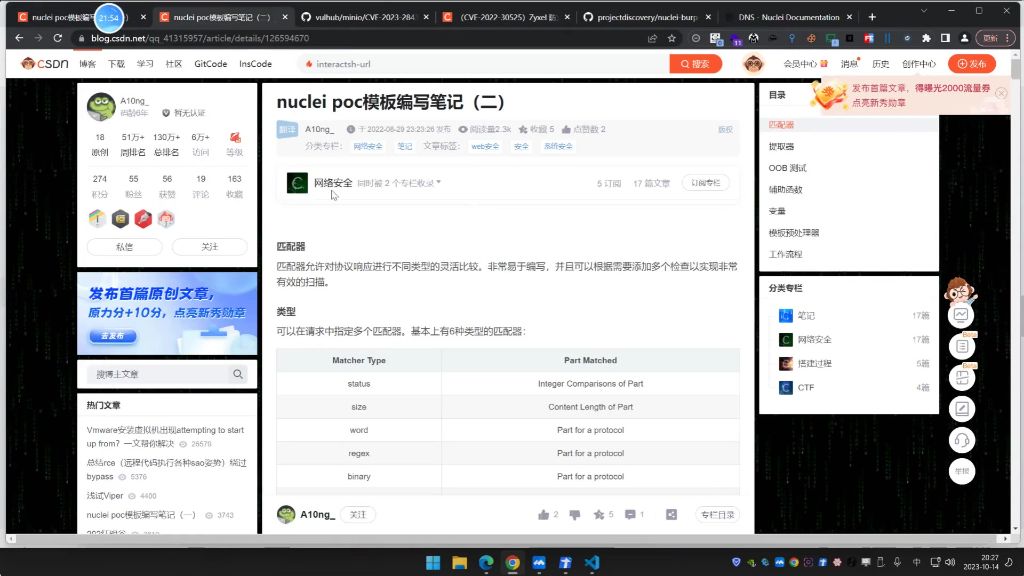
Task: Click the 专栏目录 button
Action: coord(718,515)
